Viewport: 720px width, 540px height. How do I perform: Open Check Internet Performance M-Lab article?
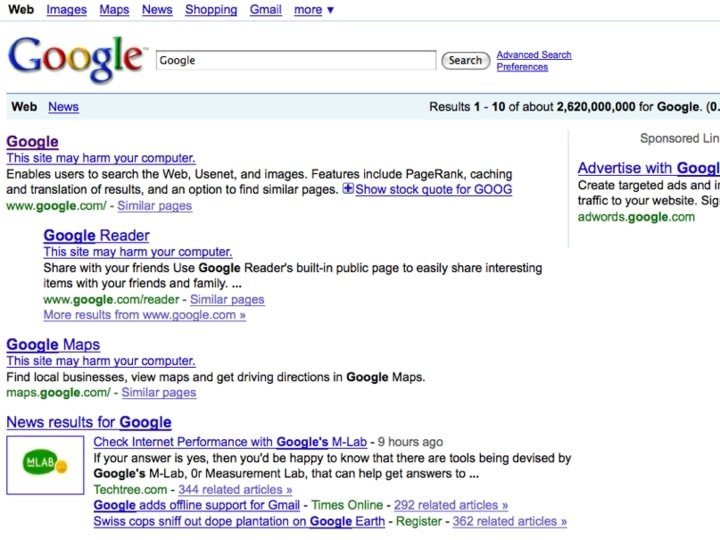[230, 442]
